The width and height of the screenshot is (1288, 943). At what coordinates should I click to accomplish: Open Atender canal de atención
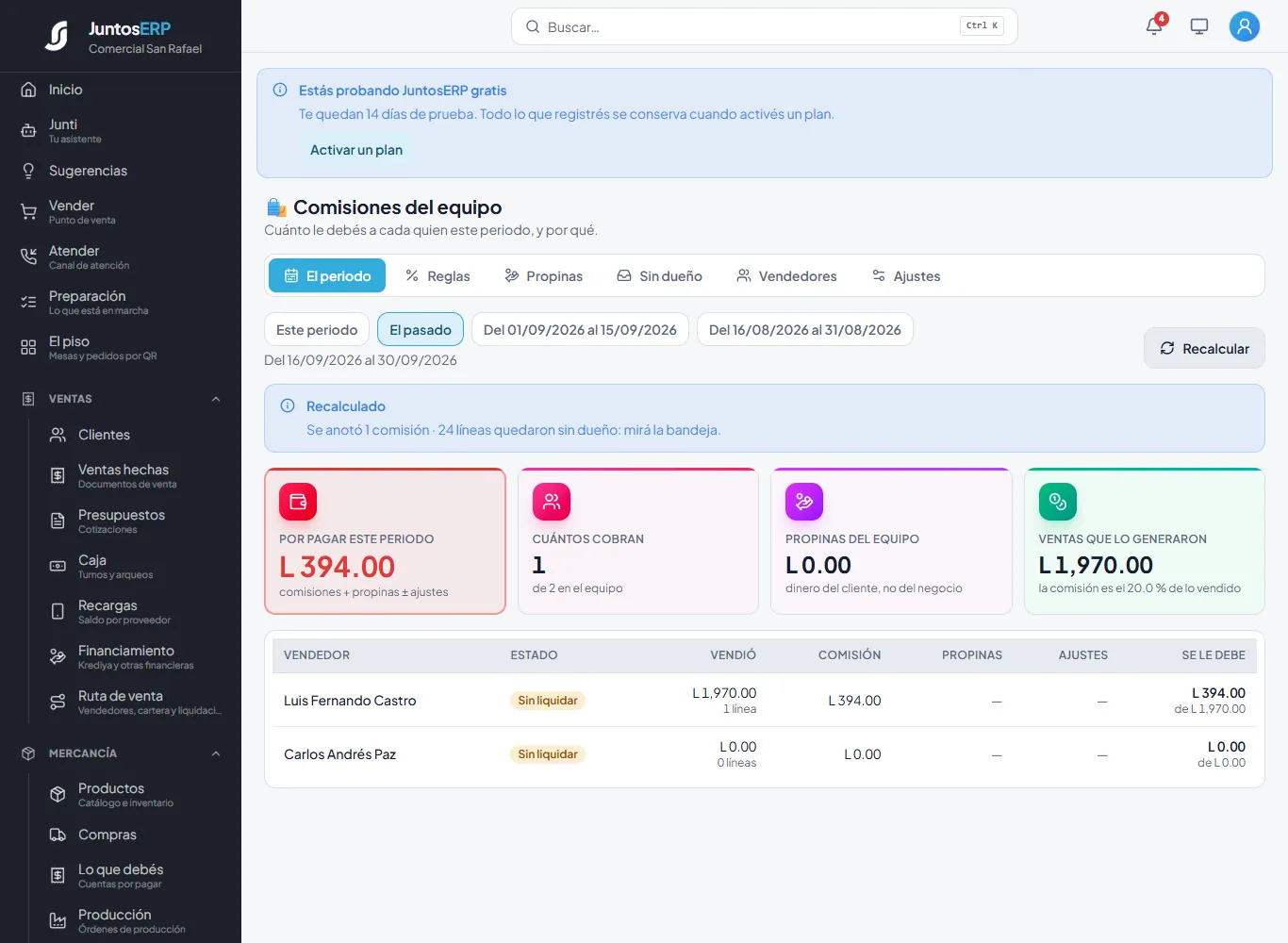(x=121, y=256)
